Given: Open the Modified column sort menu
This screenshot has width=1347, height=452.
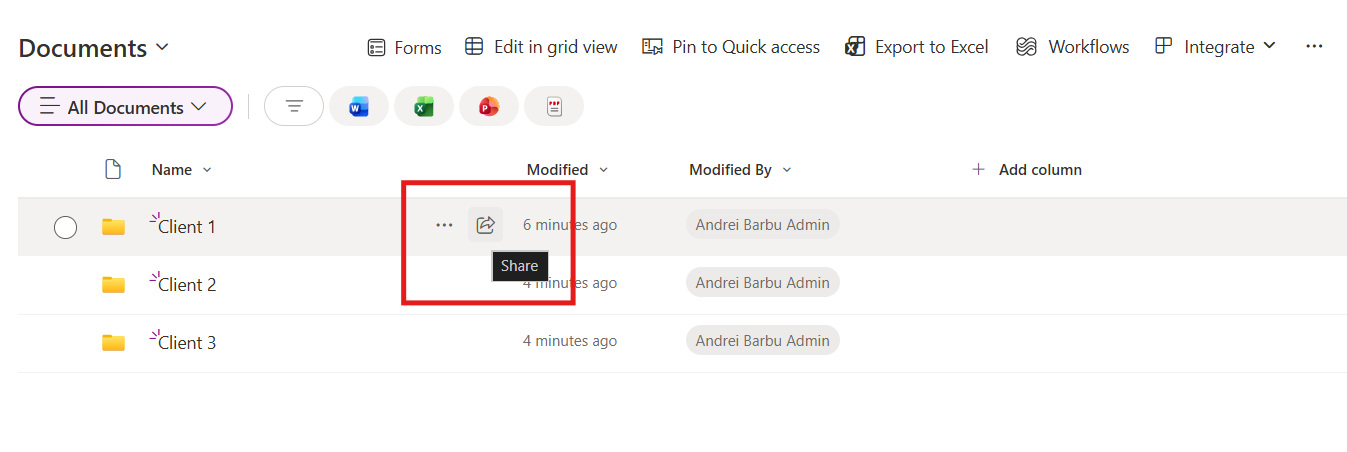Looking at the screenshot, I should coord(568,170).
